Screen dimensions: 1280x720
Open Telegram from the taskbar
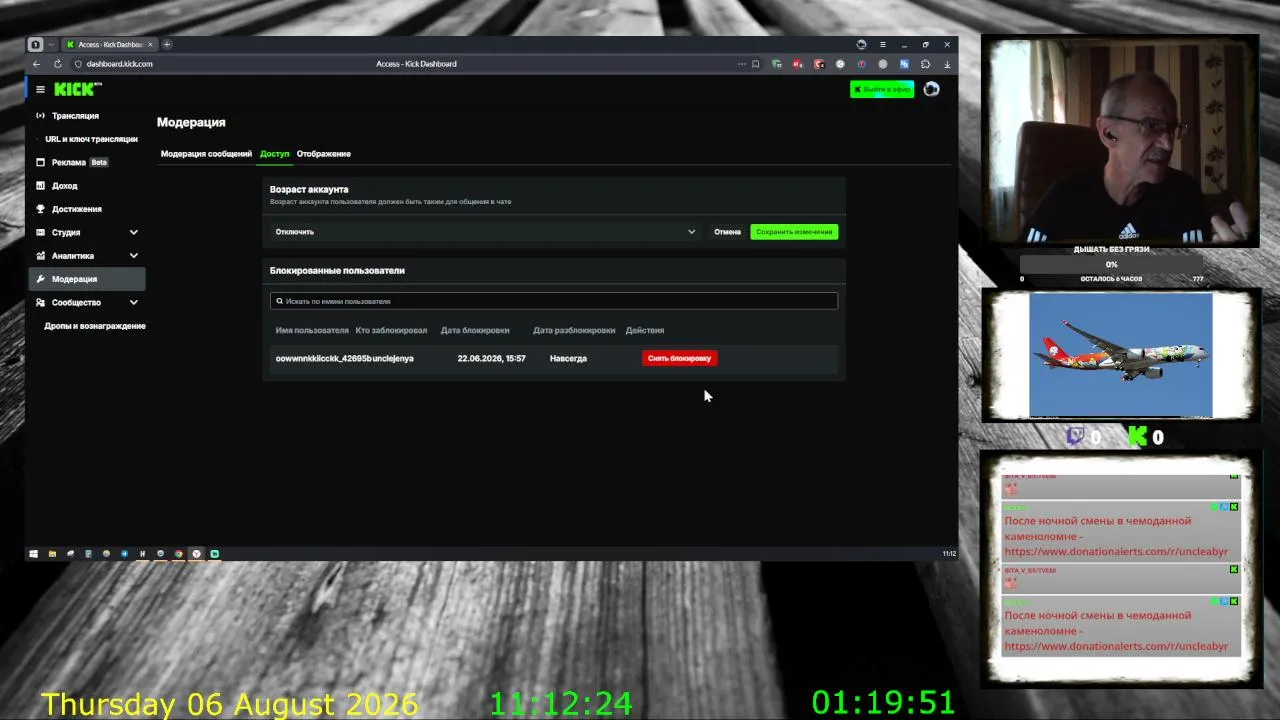coord(124,553)
